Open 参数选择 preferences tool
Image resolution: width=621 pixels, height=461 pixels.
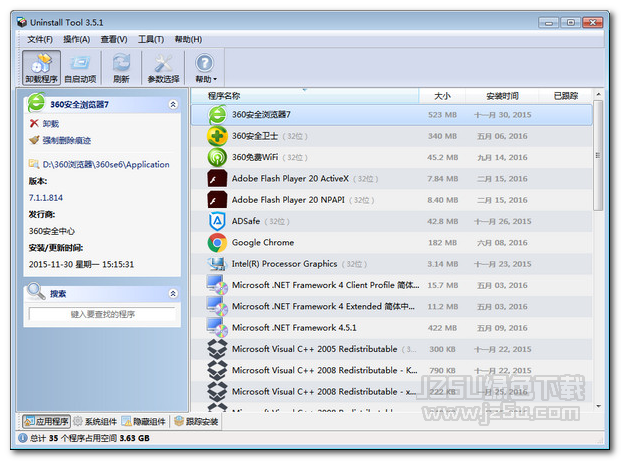[163, 68]
